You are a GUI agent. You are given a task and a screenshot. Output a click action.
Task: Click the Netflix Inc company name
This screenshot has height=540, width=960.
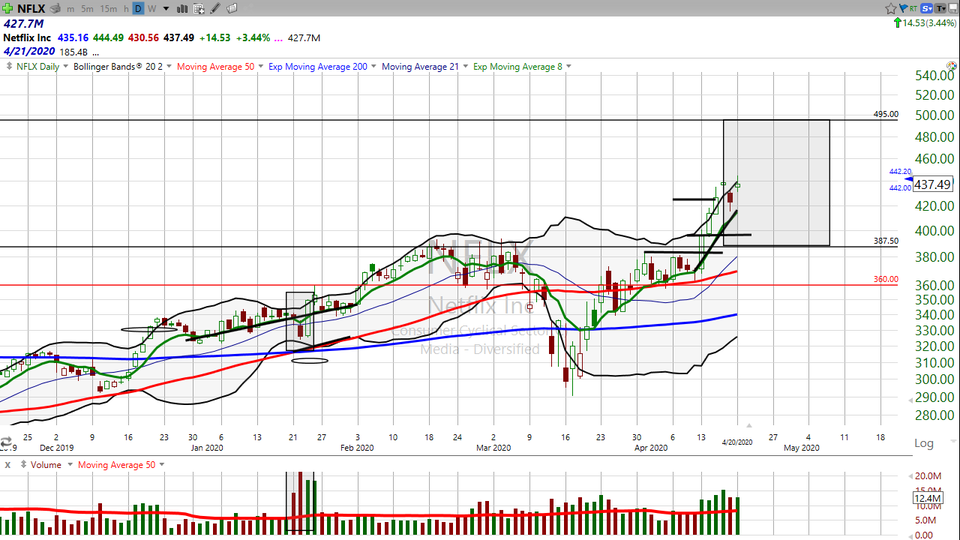tap(27, 38)
